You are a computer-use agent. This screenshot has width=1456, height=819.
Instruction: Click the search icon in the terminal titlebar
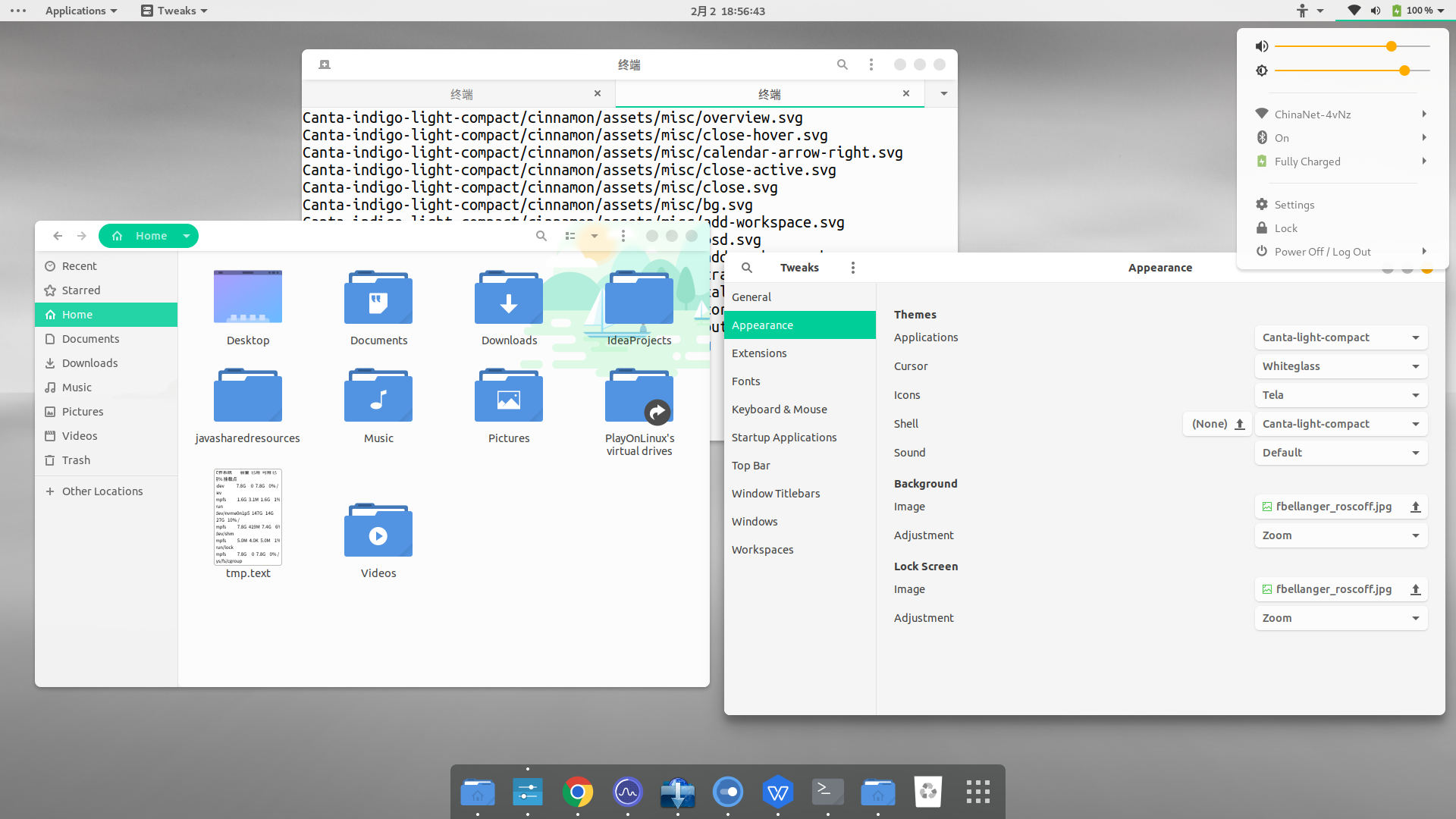pyautogui.click(x=842, y=64)
